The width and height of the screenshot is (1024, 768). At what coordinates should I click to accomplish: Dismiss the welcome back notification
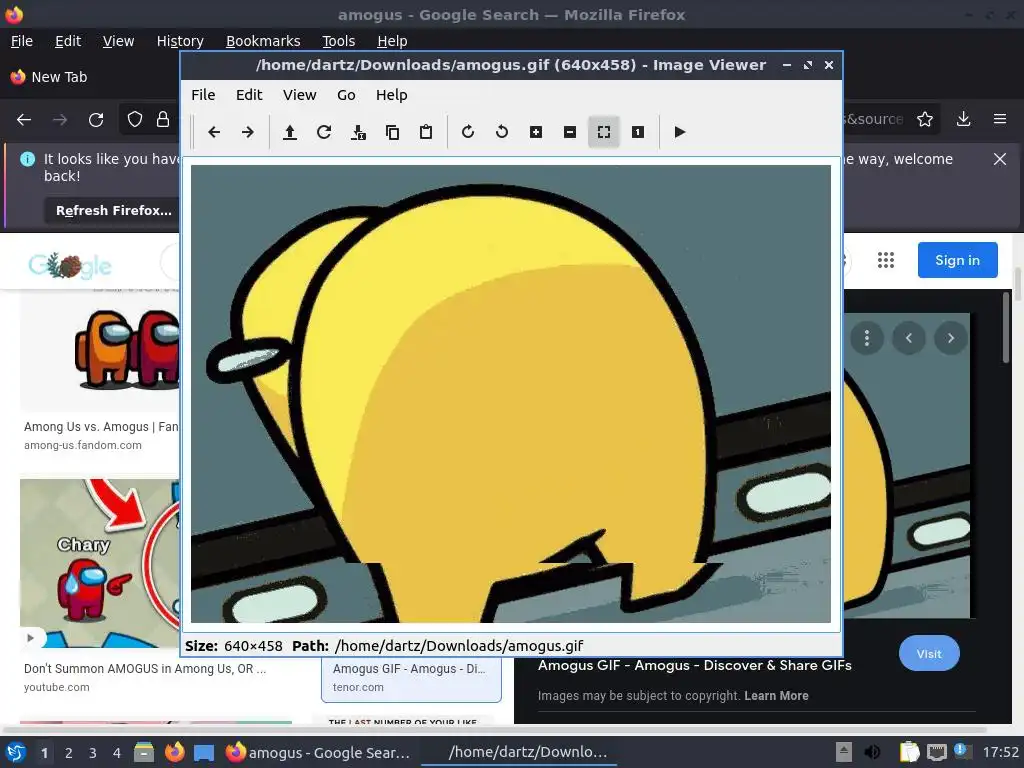click(1000, 159)
